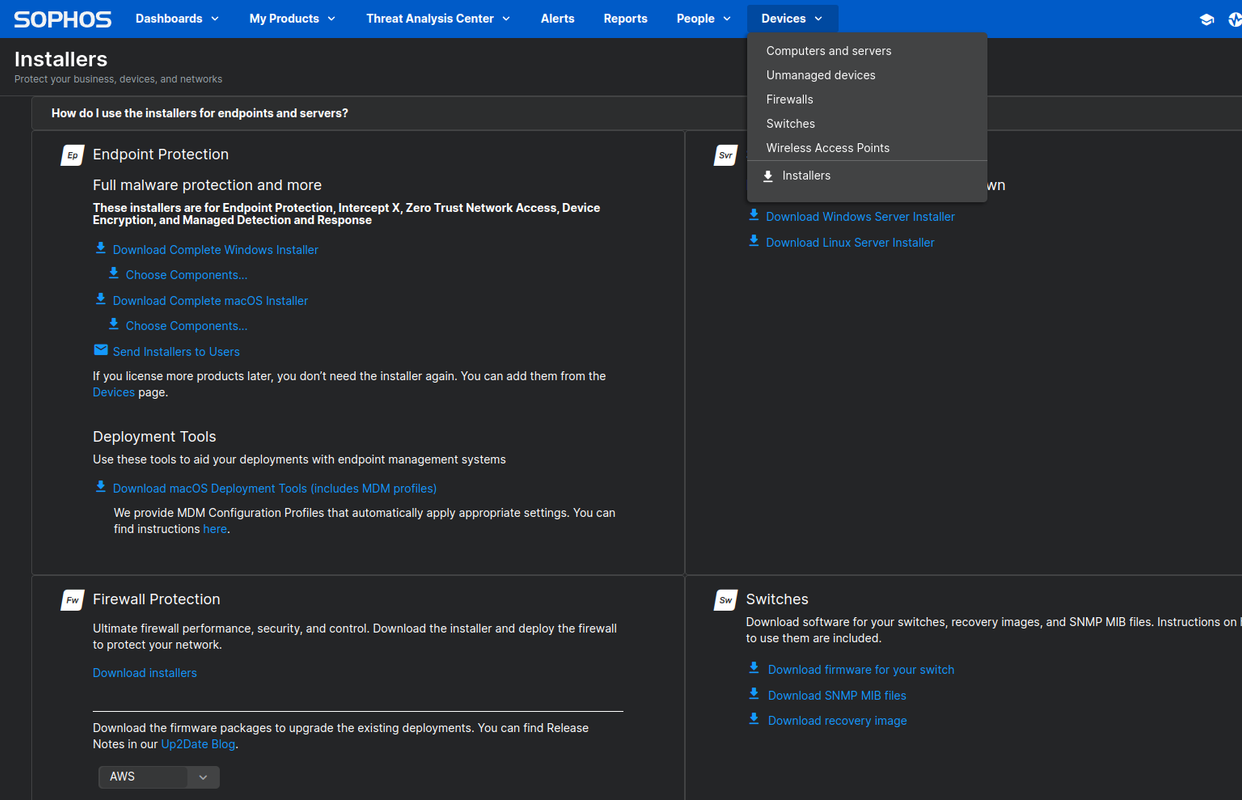This screenshot has width=1242, height=800.
Task: Click the SOPHOS logo in the top bar
Action: click(62, 18)
